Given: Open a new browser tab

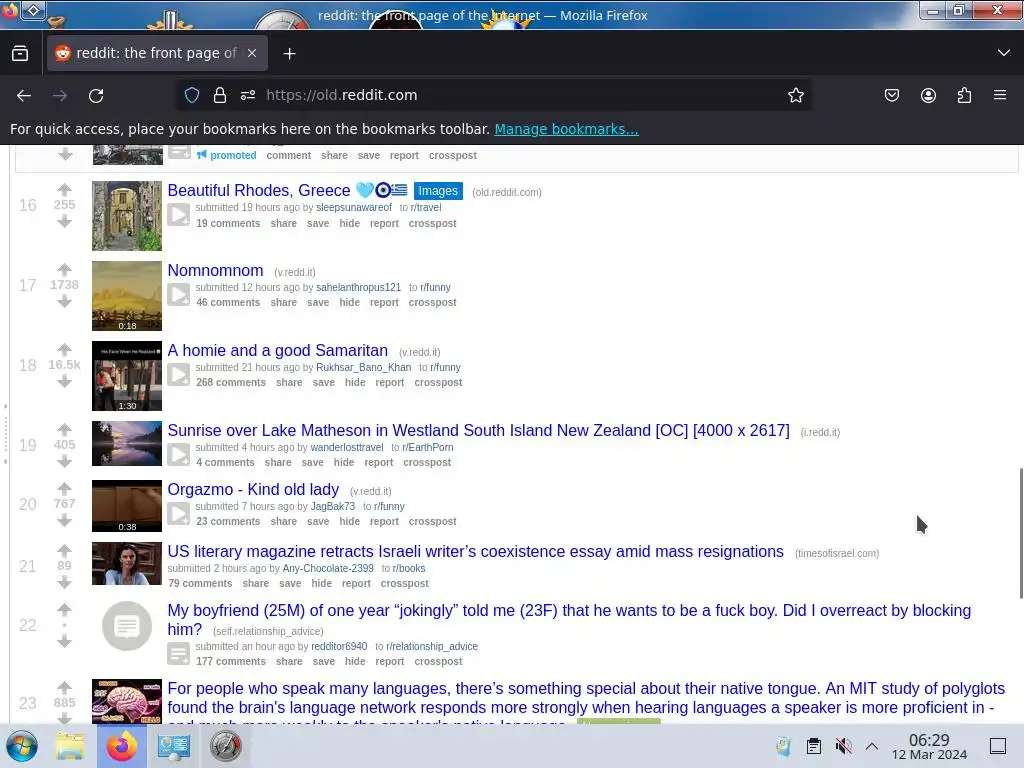Looking at the screenshot, I should 289,54.
